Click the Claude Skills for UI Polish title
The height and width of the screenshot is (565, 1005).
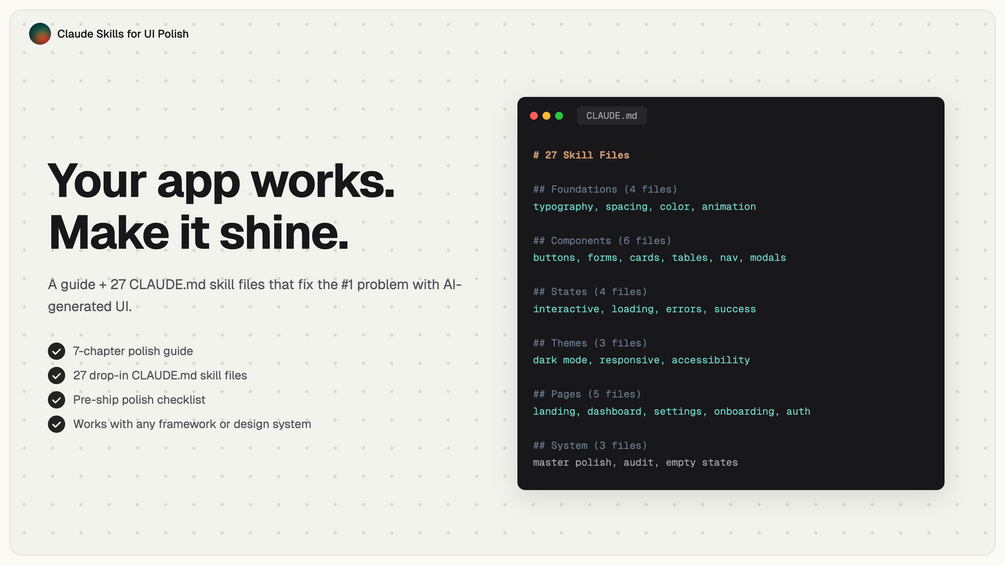pos(123,34)
